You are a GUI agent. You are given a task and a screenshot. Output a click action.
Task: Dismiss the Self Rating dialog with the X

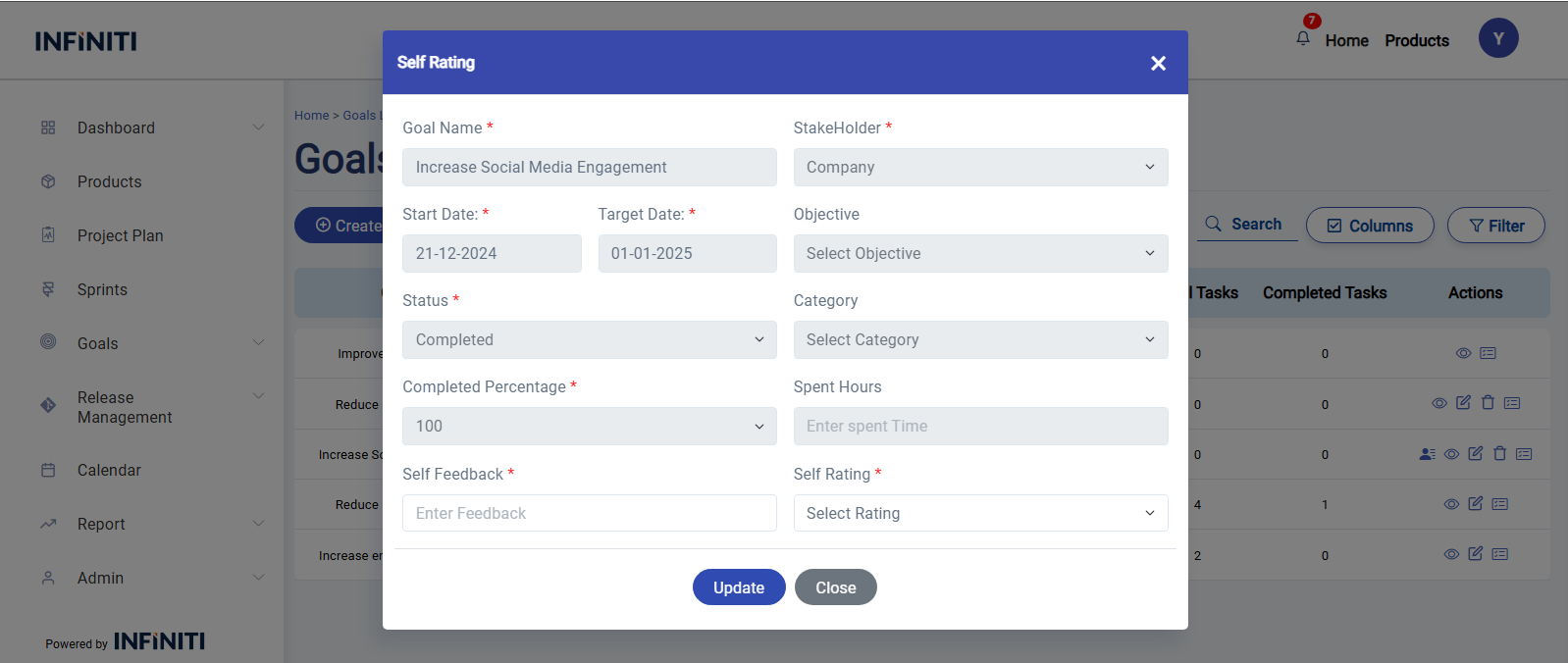1158,63
